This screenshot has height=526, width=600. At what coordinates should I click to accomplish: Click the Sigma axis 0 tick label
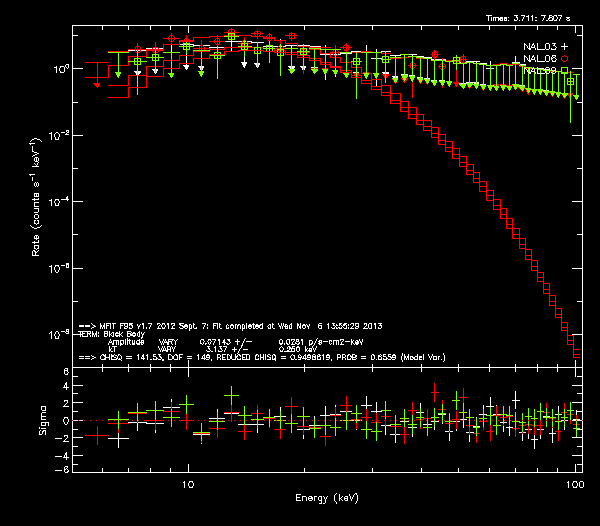point(66,421)
